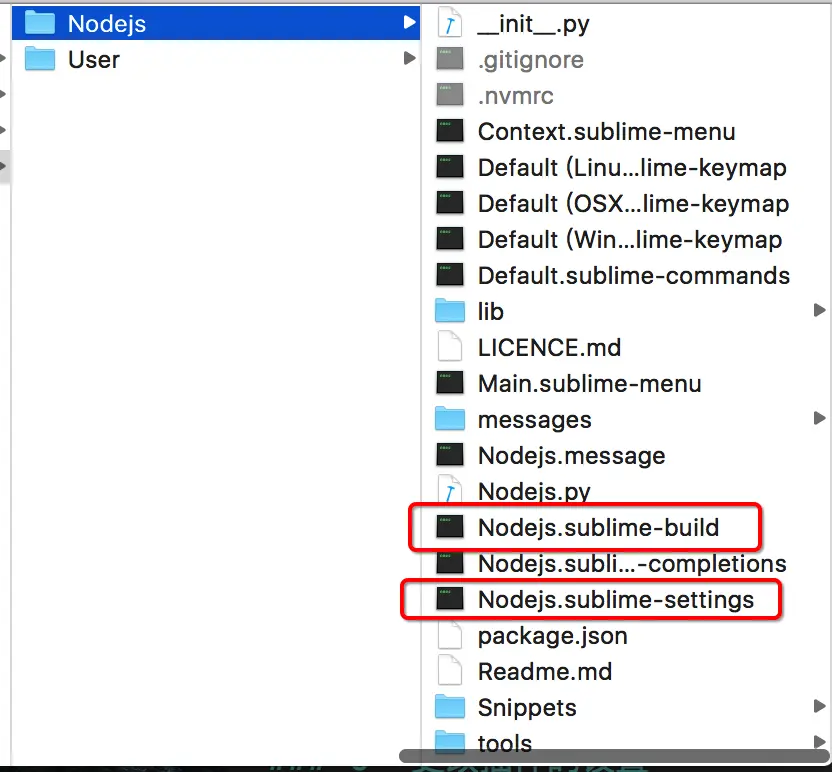
Task: Click the package.json document icon
Action: click(x=449, y=634)
